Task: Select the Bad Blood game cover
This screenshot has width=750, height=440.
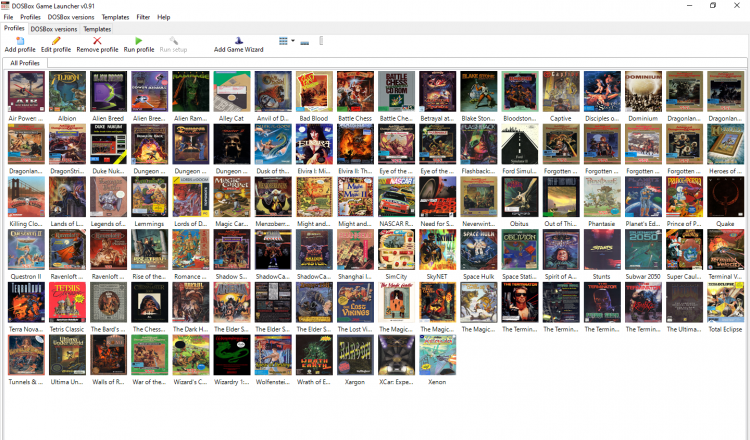Action: click(x=314, y=91)
